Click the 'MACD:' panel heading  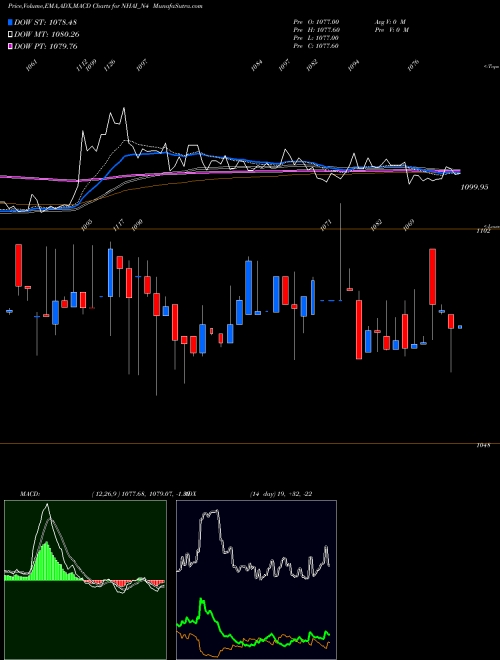pyautogui.click(x=29, y=494)
